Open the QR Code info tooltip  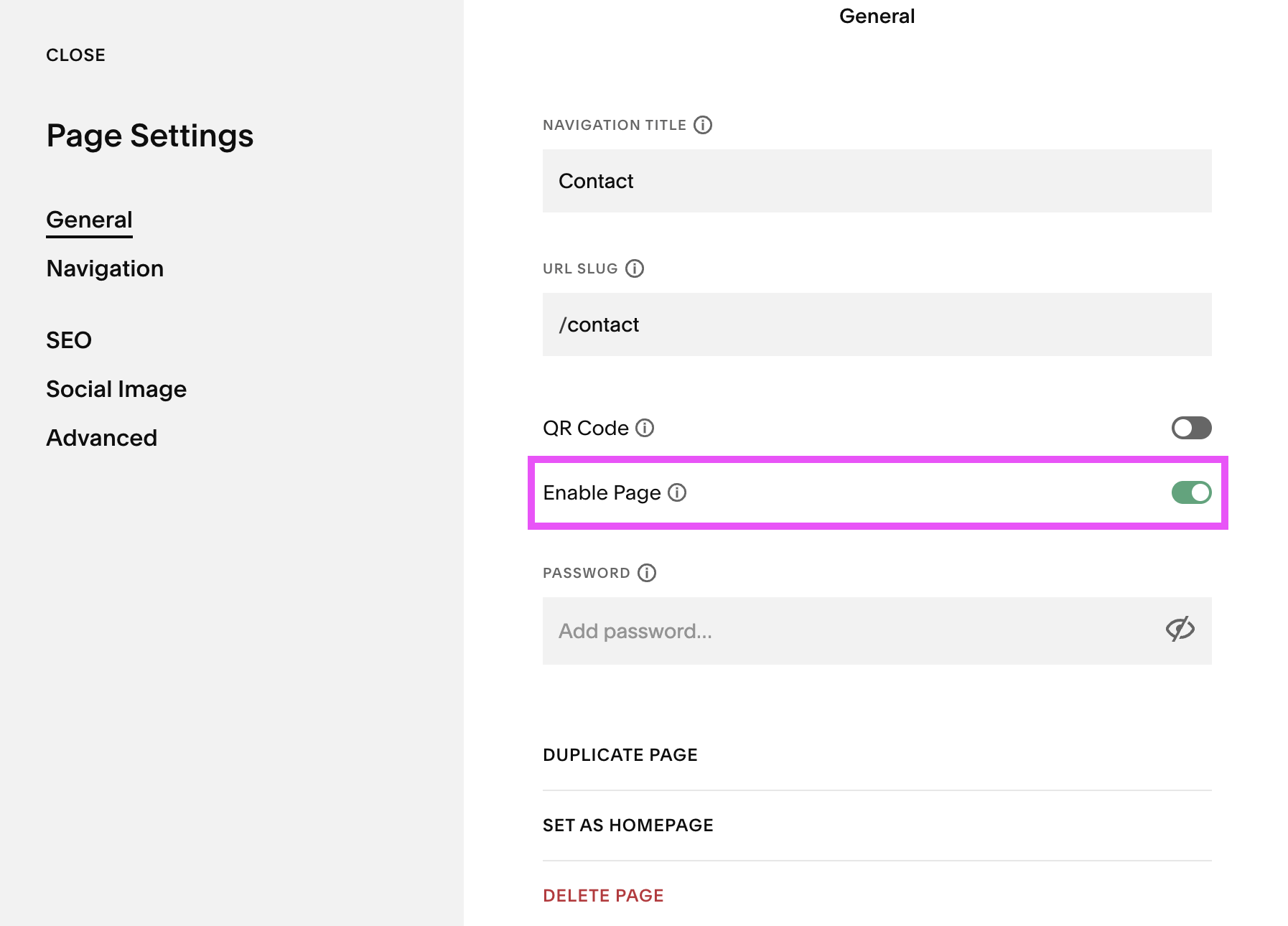(x=645, y=428)
